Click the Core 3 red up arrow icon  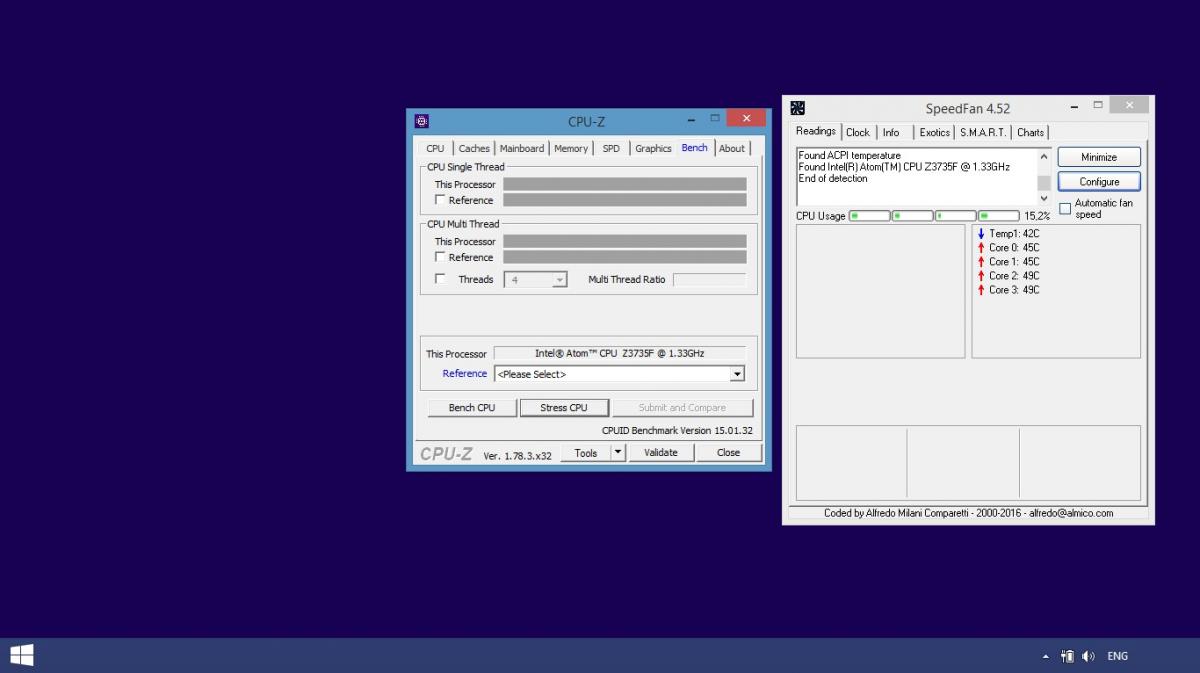[981, 290]
